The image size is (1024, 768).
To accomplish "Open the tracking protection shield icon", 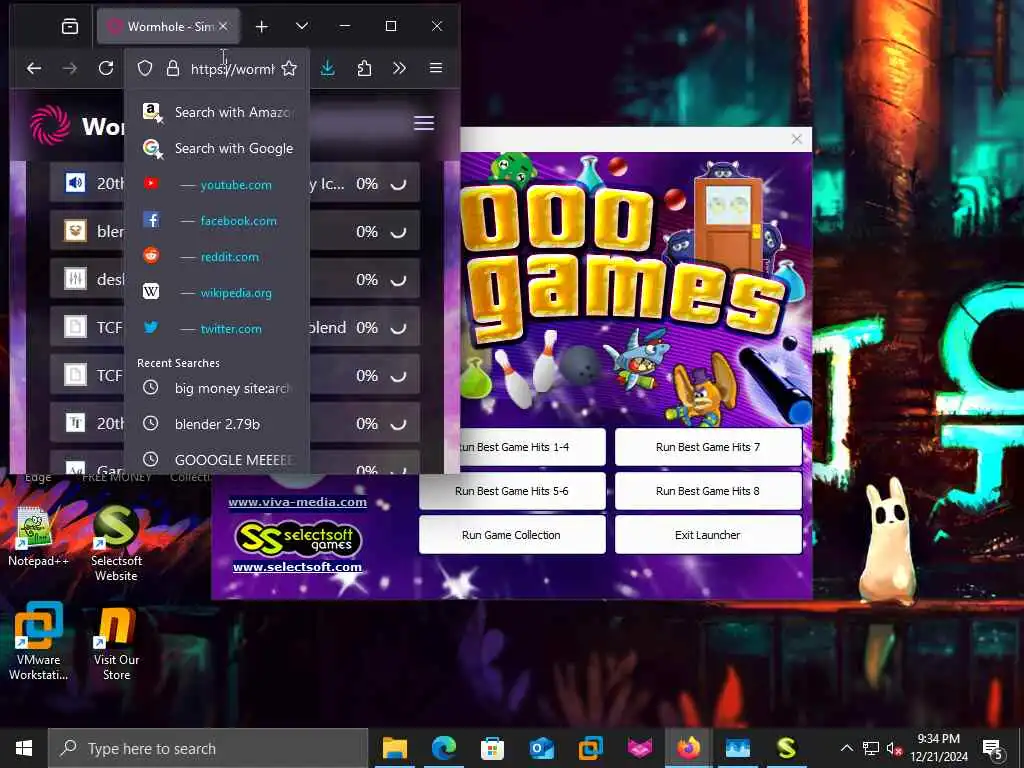I will [145, 68].
